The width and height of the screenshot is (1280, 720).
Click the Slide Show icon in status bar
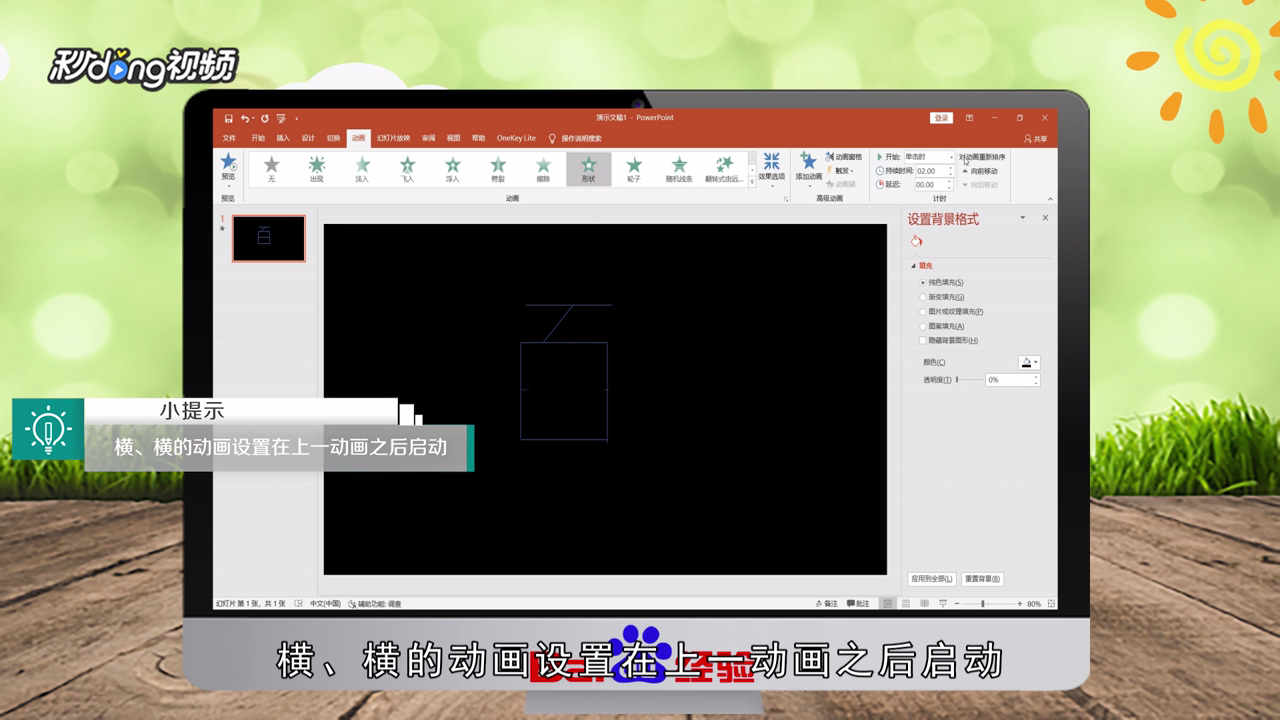[942, 604]
